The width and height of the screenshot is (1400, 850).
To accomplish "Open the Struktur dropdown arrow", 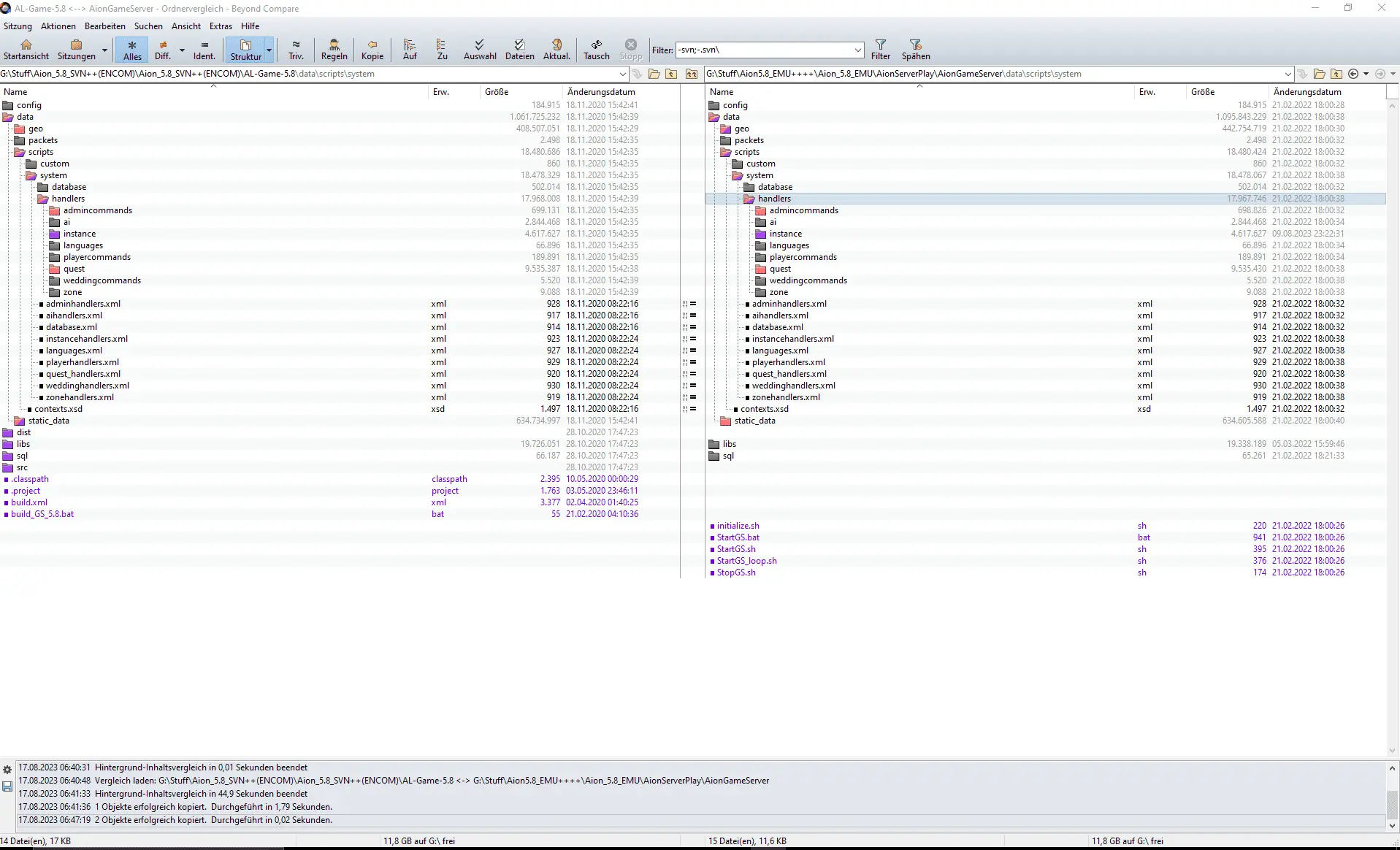I will coord(269,50).
